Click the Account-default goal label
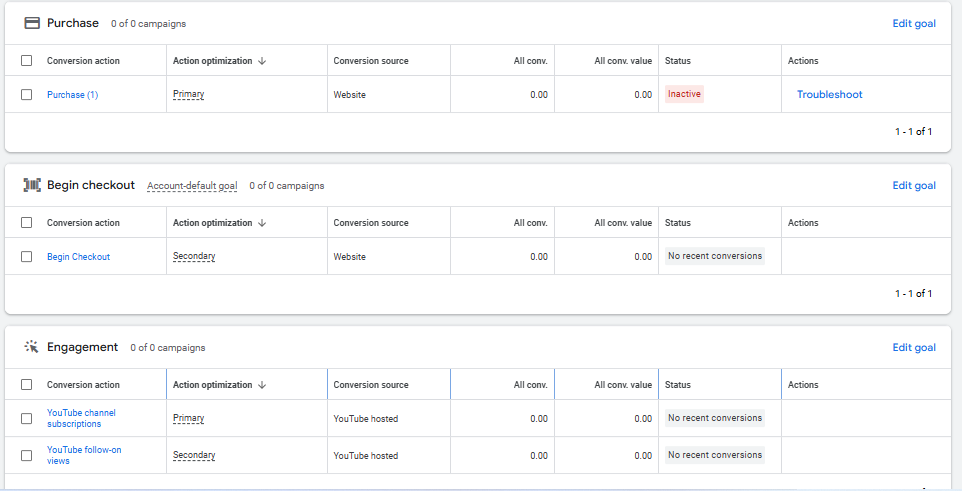The image size is (962, 491). 192,186
